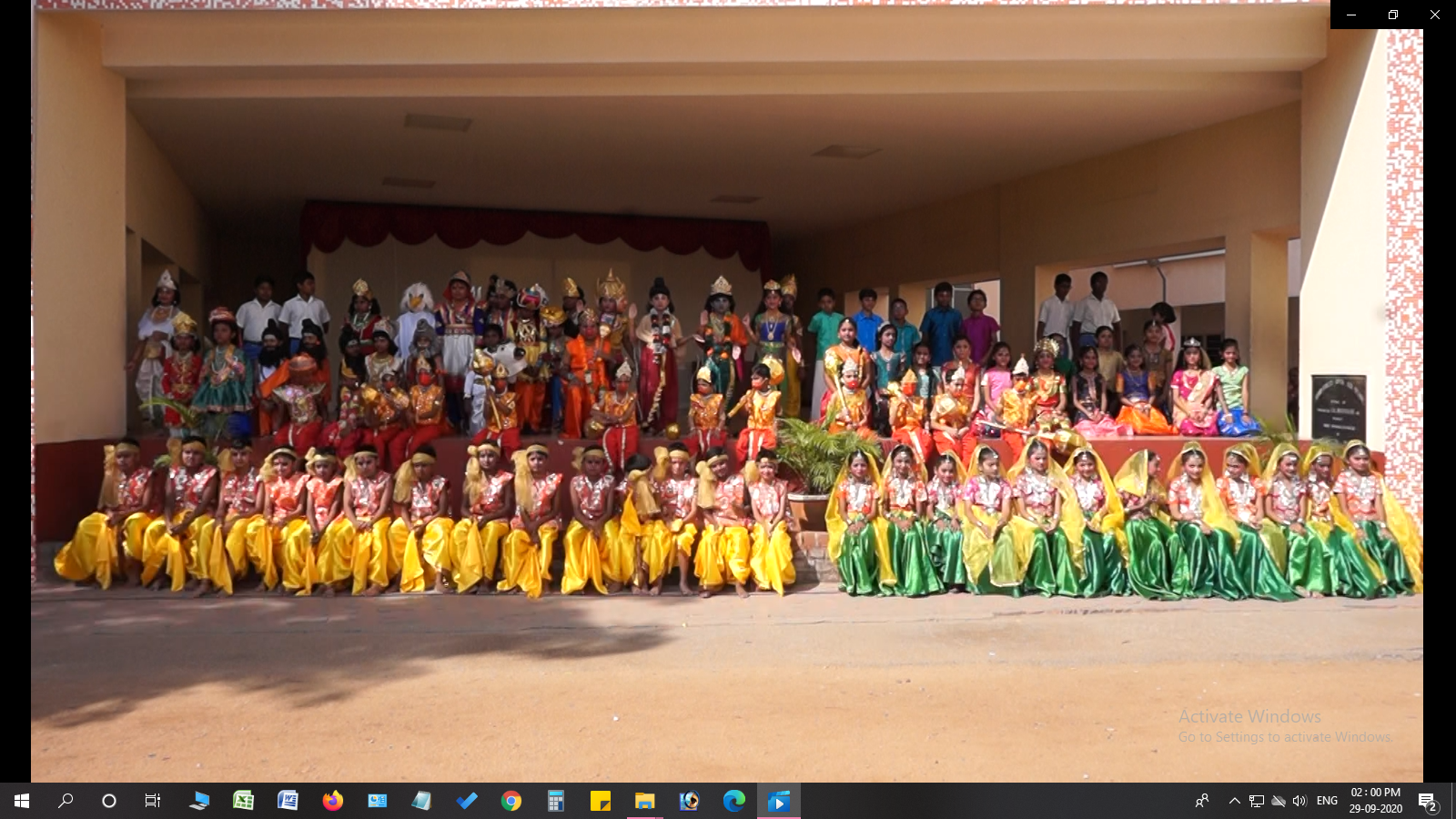
Task: Open the Windows Start menu
Action: coord(22,801)
